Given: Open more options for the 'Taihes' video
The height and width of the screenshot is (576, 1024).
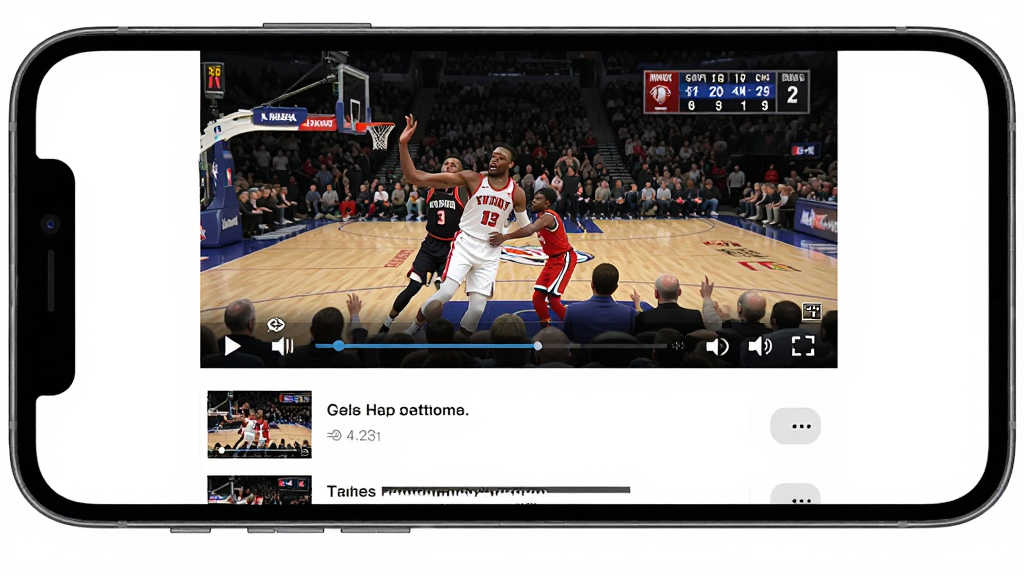Looking at the screenshot, I should (x=795, y=494).
